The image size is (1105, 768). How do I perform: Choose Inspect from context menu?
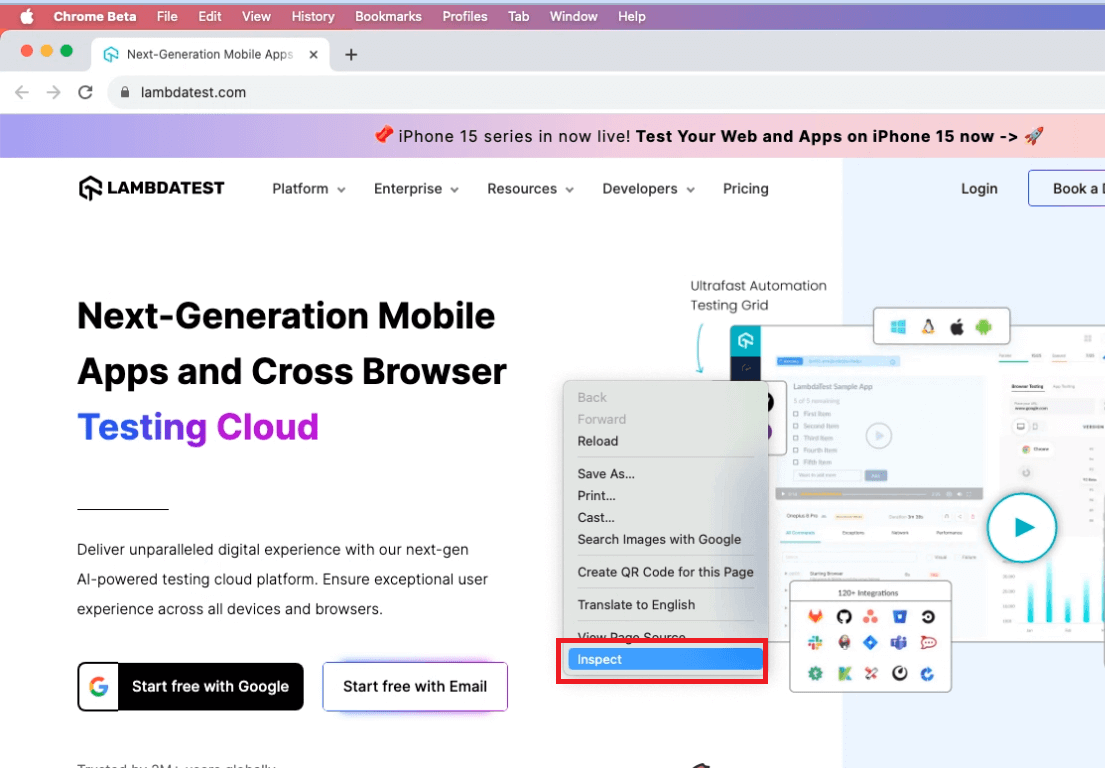(665, 659)
